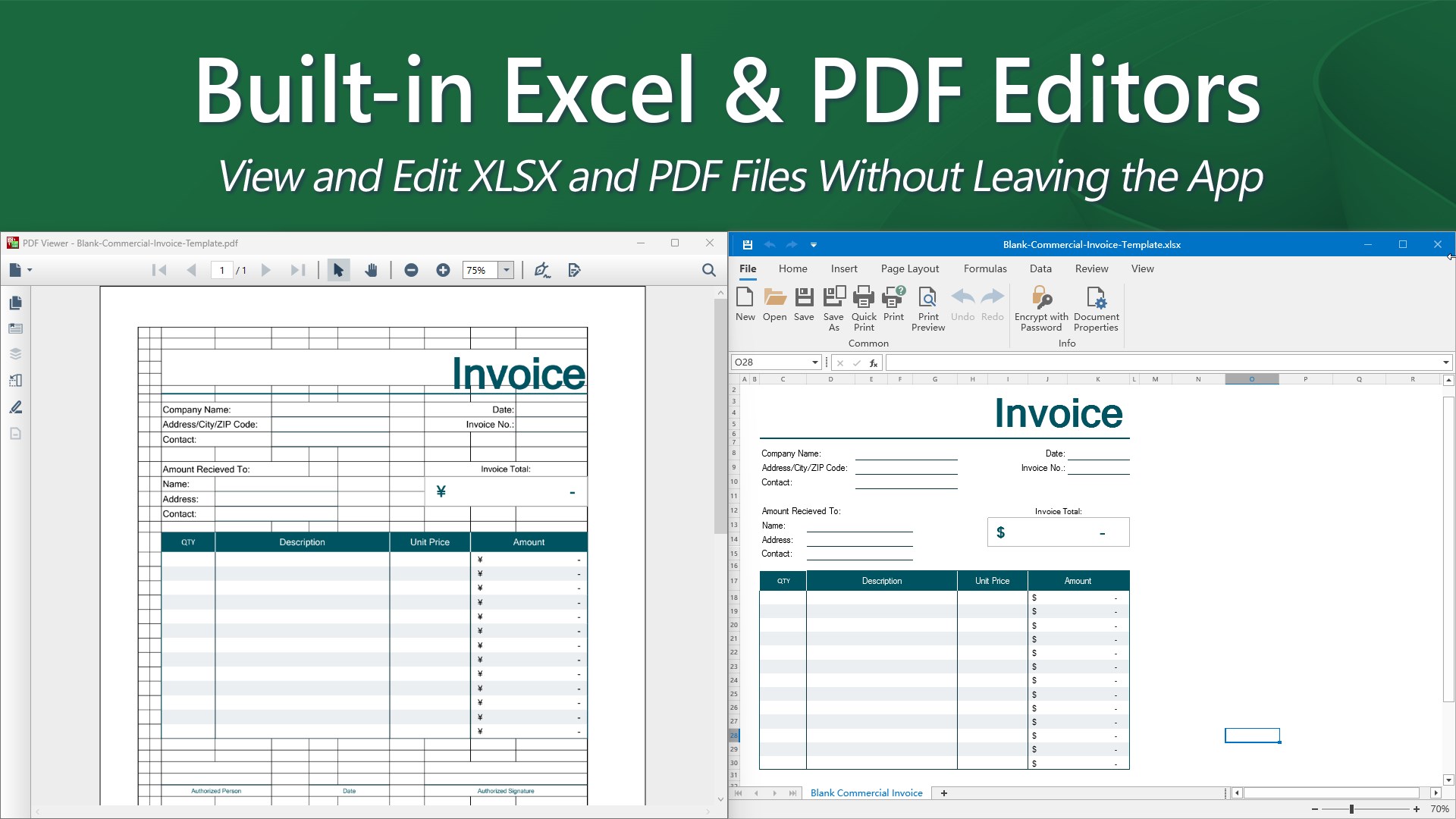Viewport: 1456px width, 819px height.
Task: Expand the formula bar dropdown arrow
Action: (1445, 362)
